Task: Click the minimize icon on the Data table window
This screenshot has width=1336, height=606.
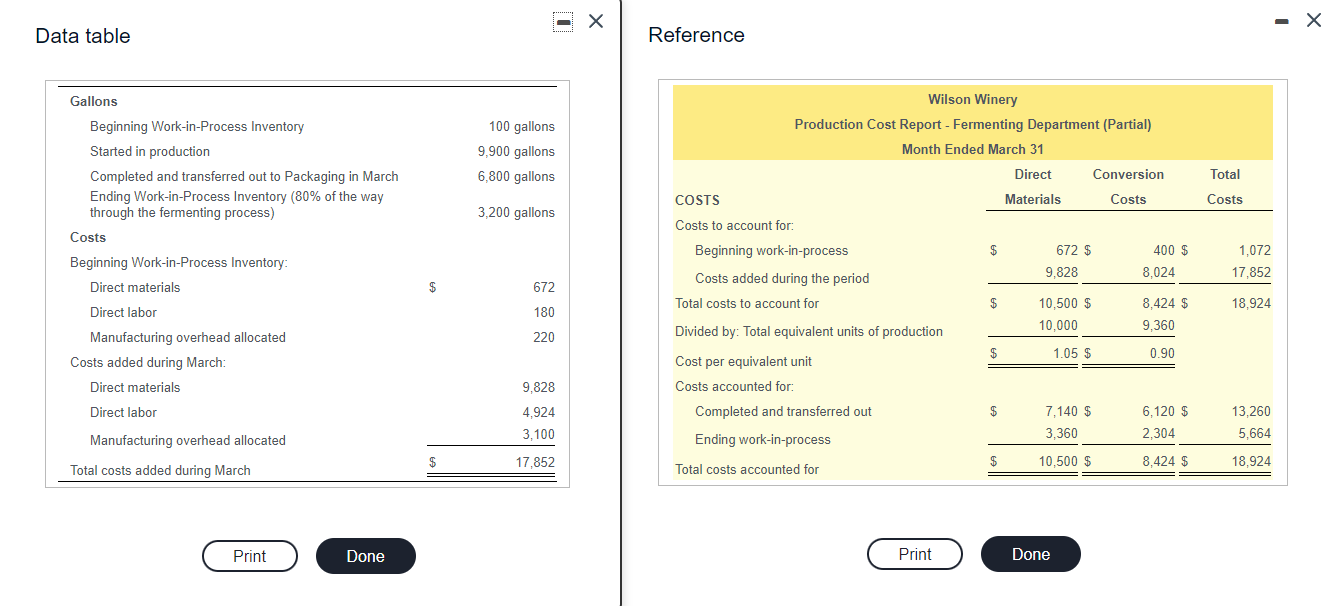Action: tap(562, 19)
